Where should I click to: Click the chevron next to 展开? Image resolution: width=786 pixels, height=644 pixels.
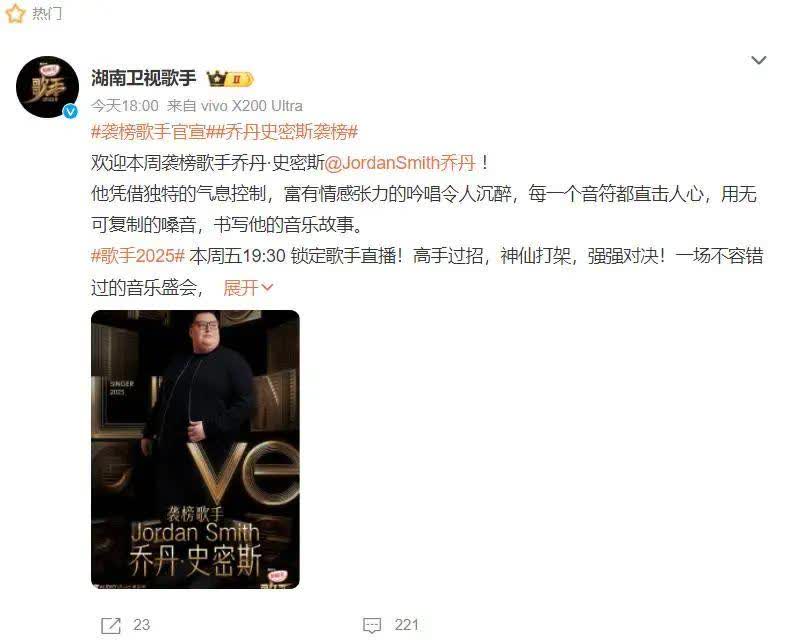pyautogui.click(x=267, y=288)
